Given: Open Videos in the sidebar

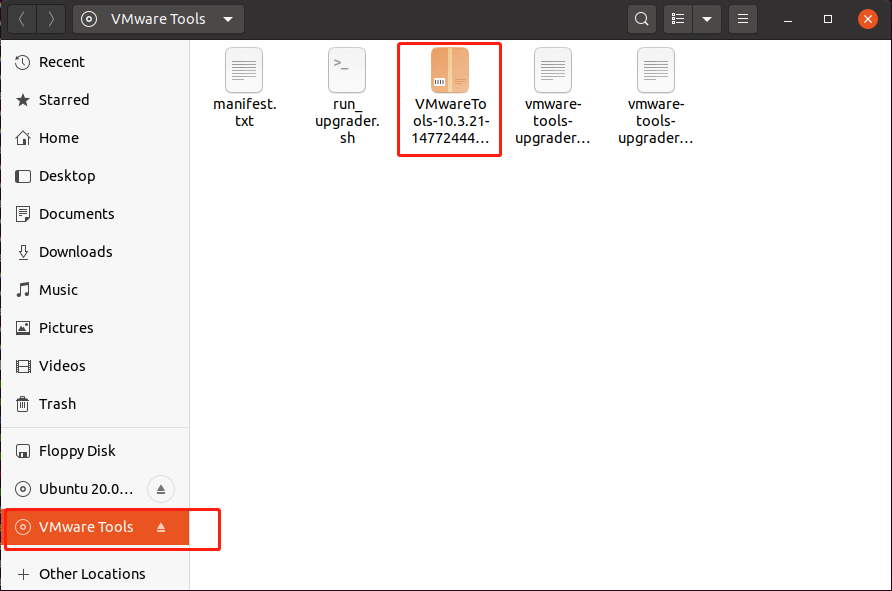Looking at the screenshot, I should click(96, 366).
